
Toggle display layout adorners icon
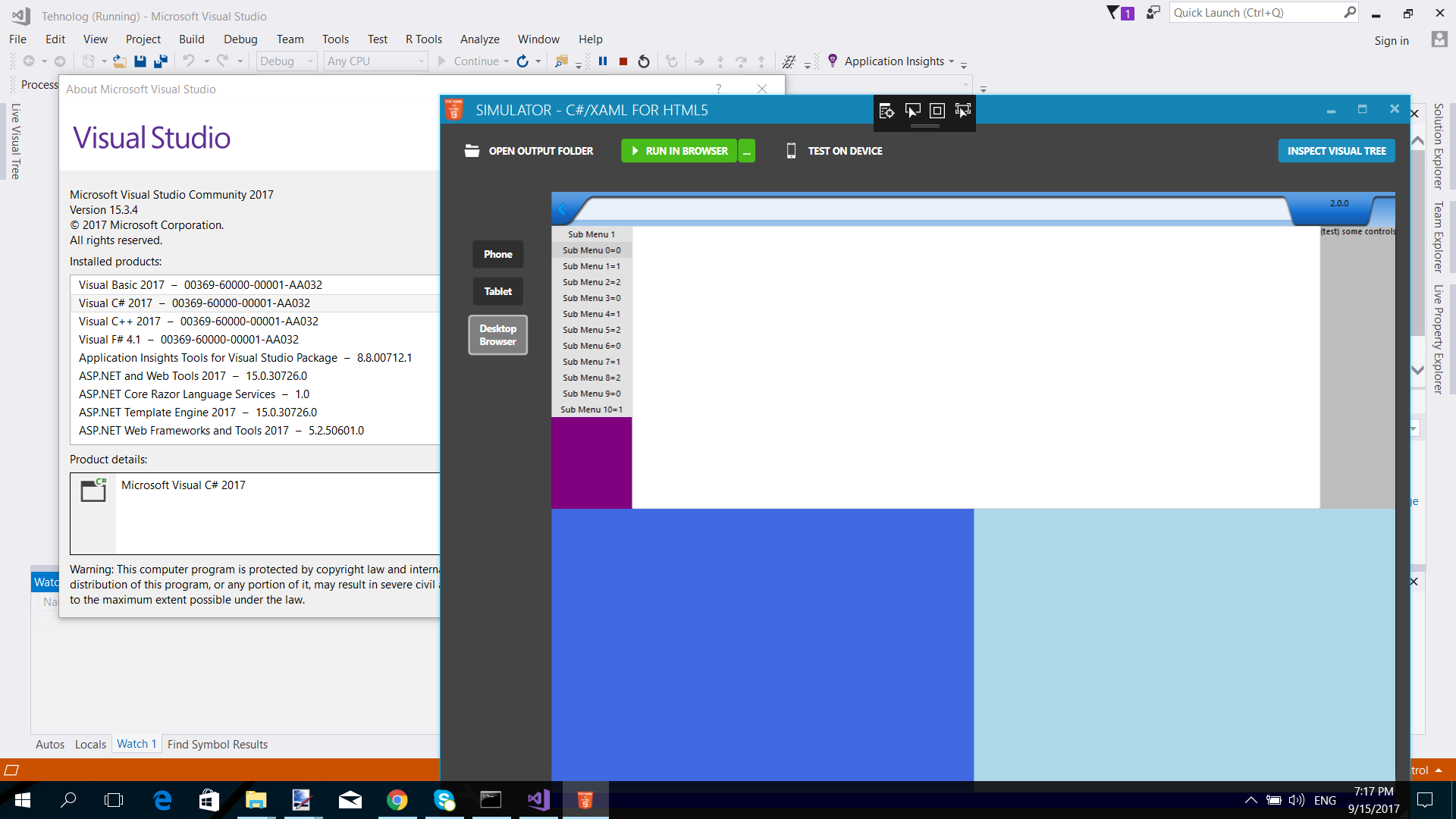point(937,111)
